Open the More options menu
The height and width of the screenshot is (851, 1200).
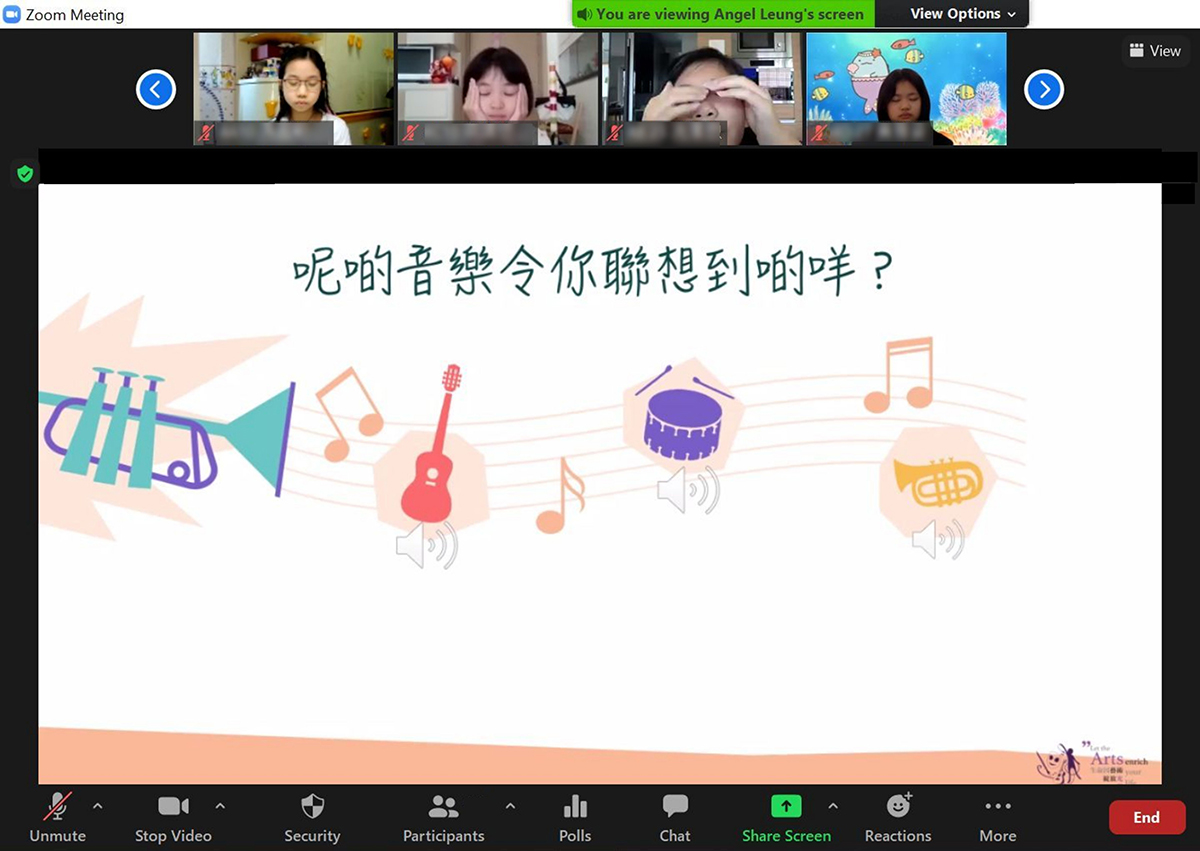(997, 817)
